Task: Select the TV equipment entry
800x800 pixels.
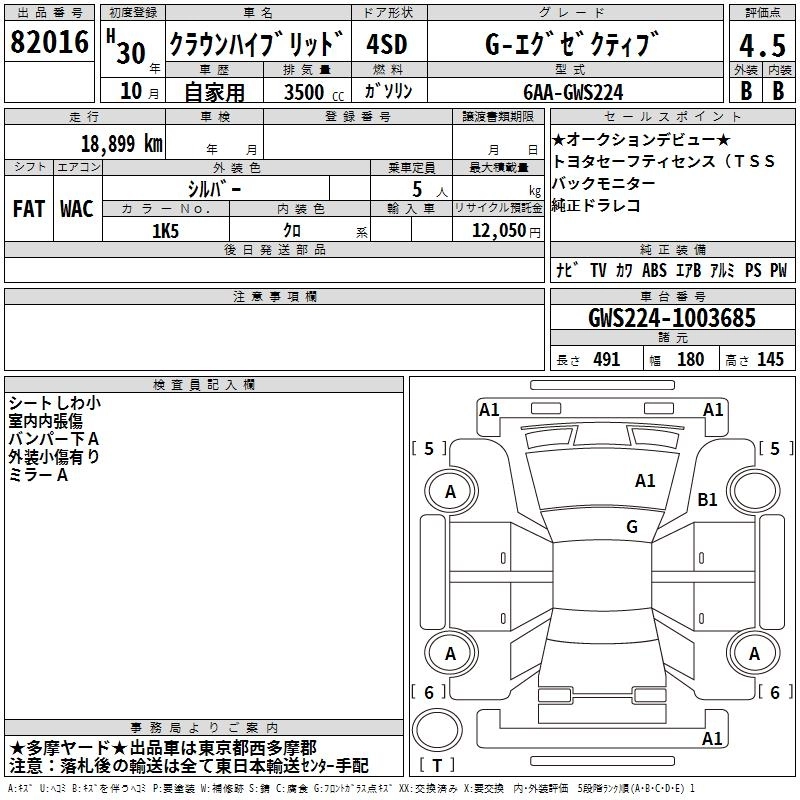Action: (x=598, y=270)
